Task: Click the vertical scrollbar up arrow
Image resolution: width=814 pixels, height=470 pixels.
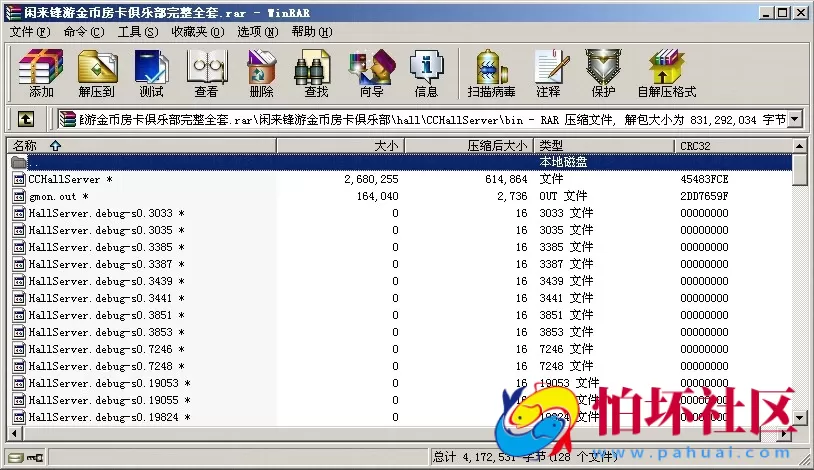Action: pos(799,146)
